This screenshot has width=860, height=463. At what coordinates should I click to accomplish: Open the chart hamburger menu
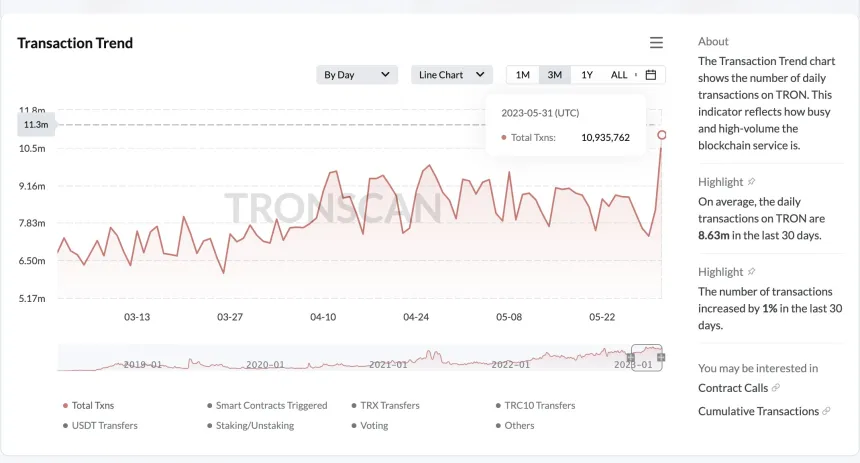pos(656,43)
